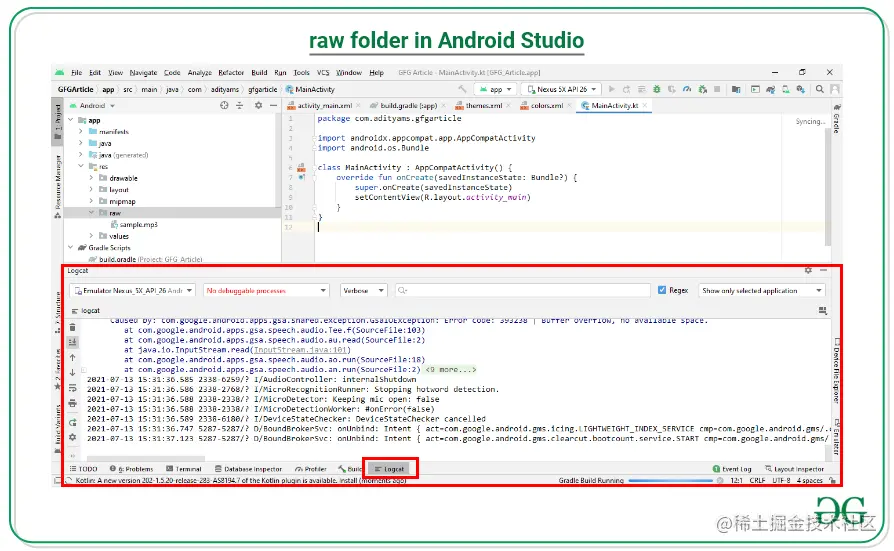This screenshot has width=894, height=551.
Task: Click the Stop square icon in toolbar
Action: (x=717, y=89)
